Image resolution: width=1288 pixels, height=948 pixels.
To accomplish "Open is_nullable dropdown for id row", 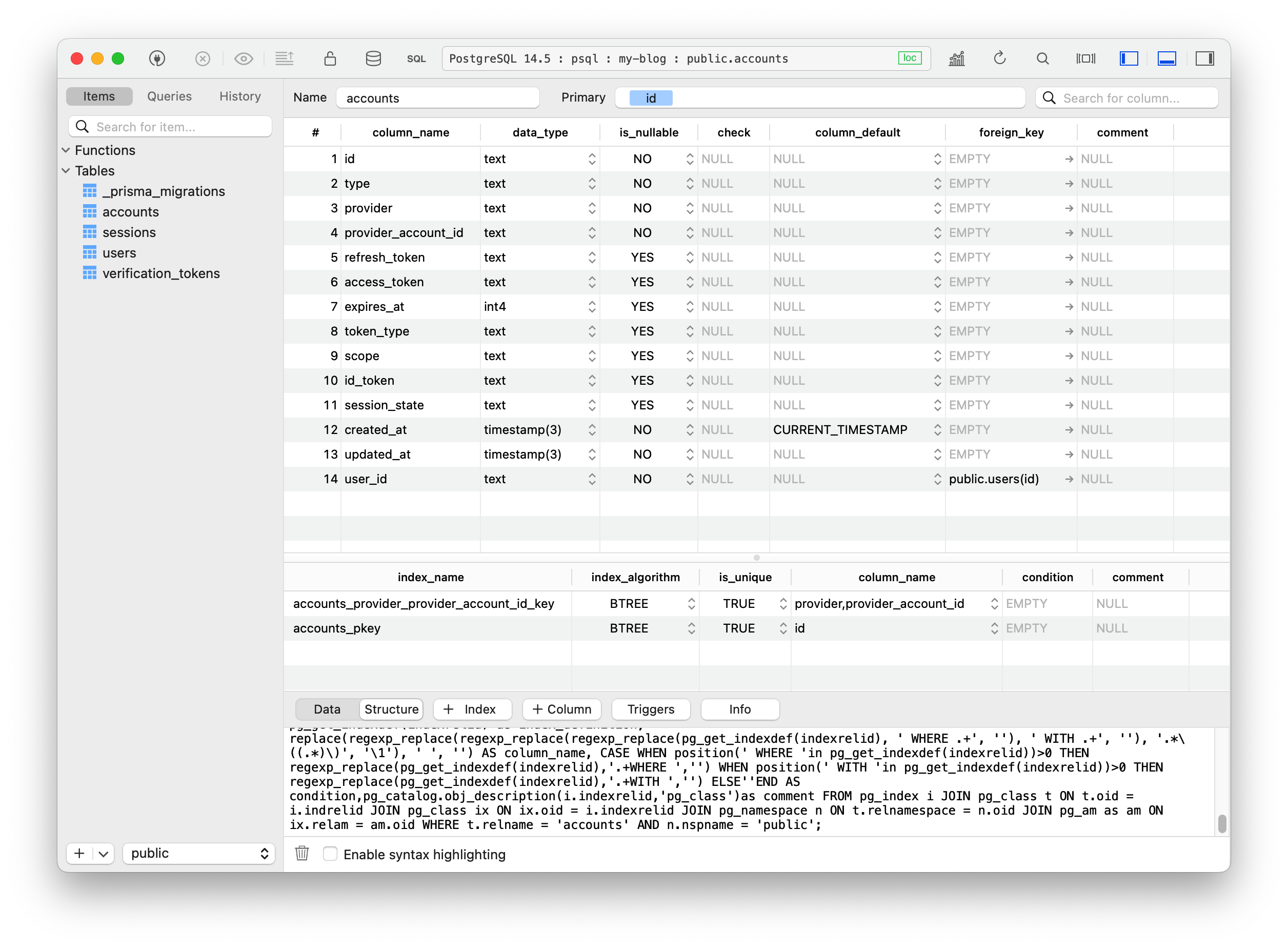I will pos(689,159).
